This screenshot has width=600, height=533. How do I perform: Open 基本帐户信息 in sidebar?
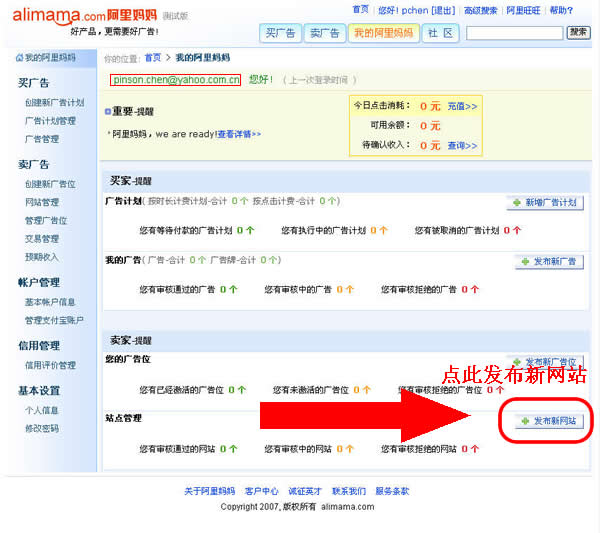(x=50, y=302)
